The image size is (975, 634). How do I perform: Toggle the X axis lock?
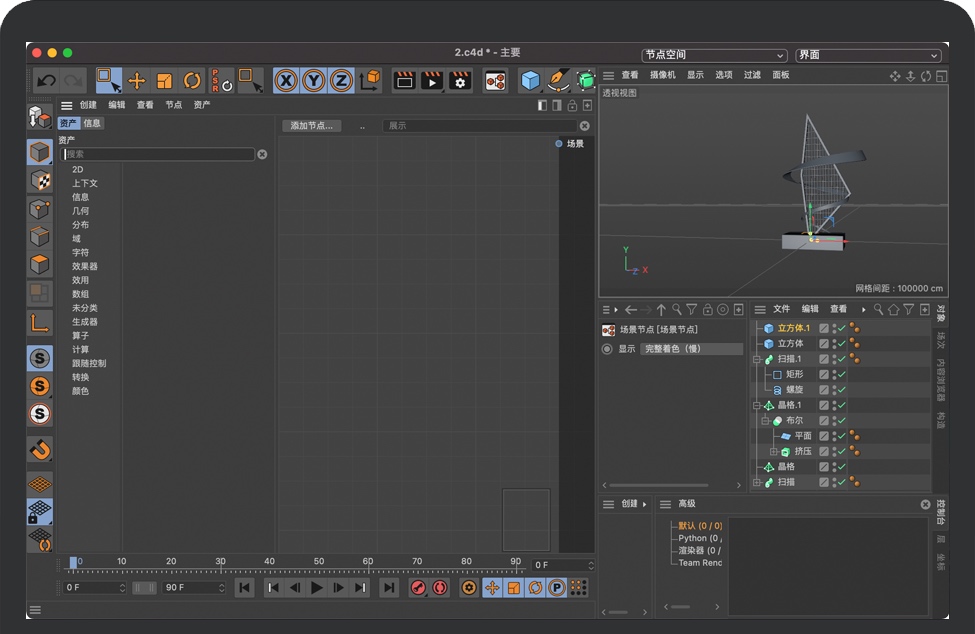285,80
